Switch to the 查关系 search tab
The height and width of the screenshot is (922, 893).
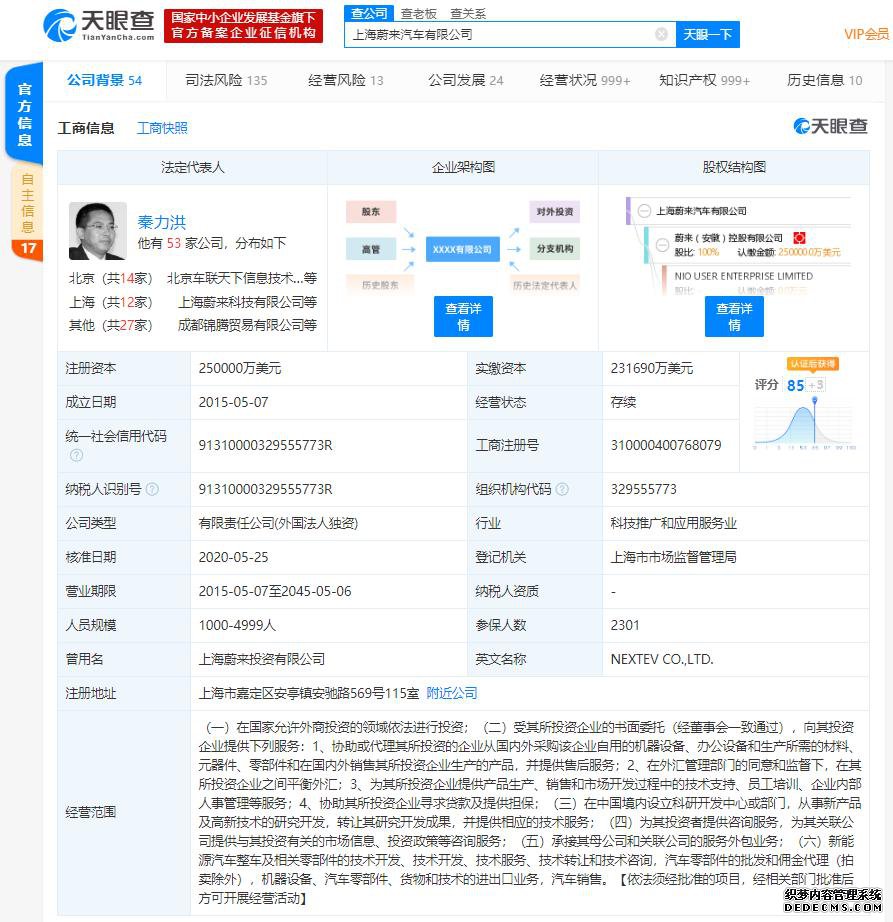pos(468,14)
